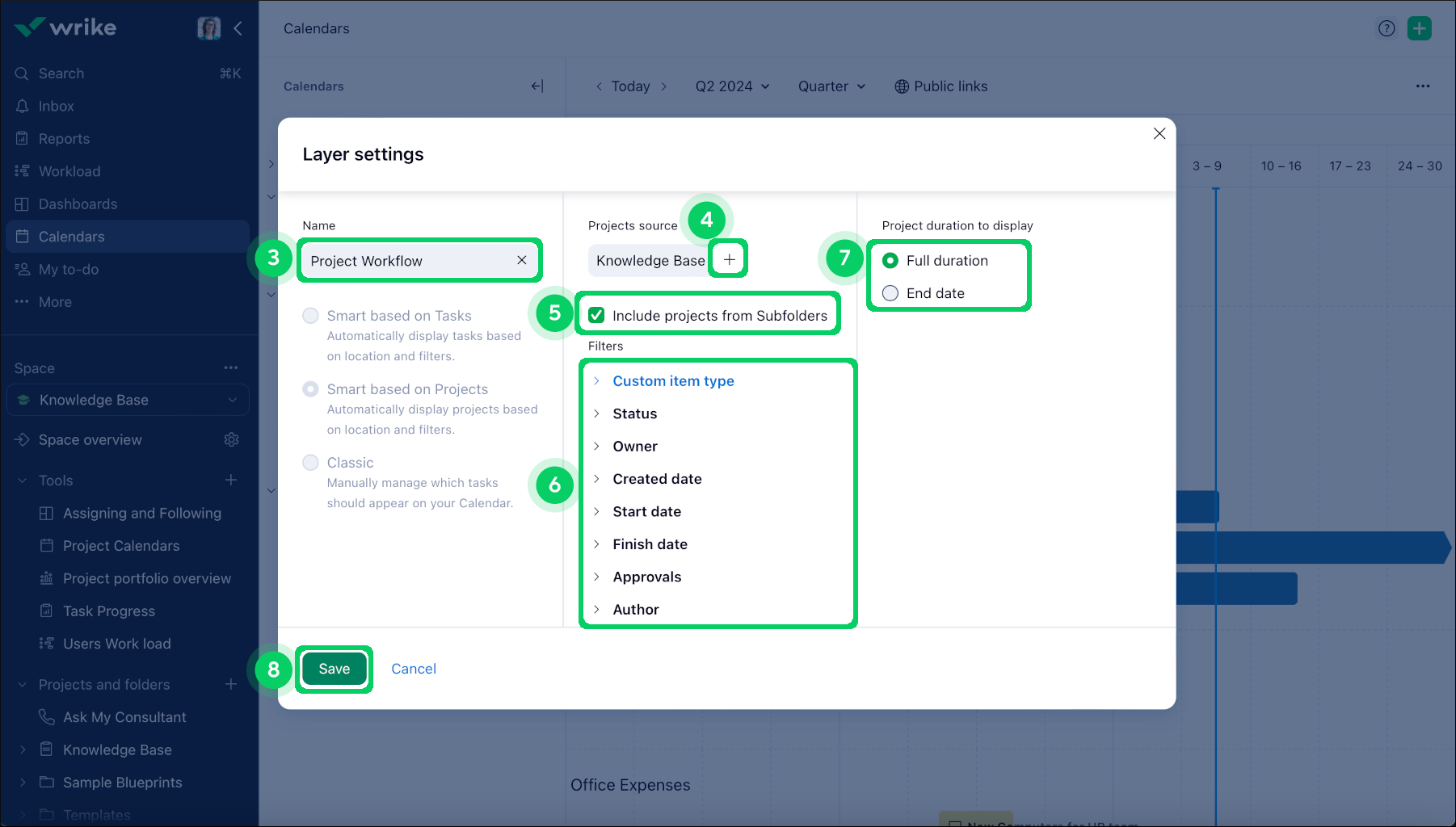Collapse the Calendars panel arrow icon
This screenshot has height=827, width=1456.
pos(537,86)
